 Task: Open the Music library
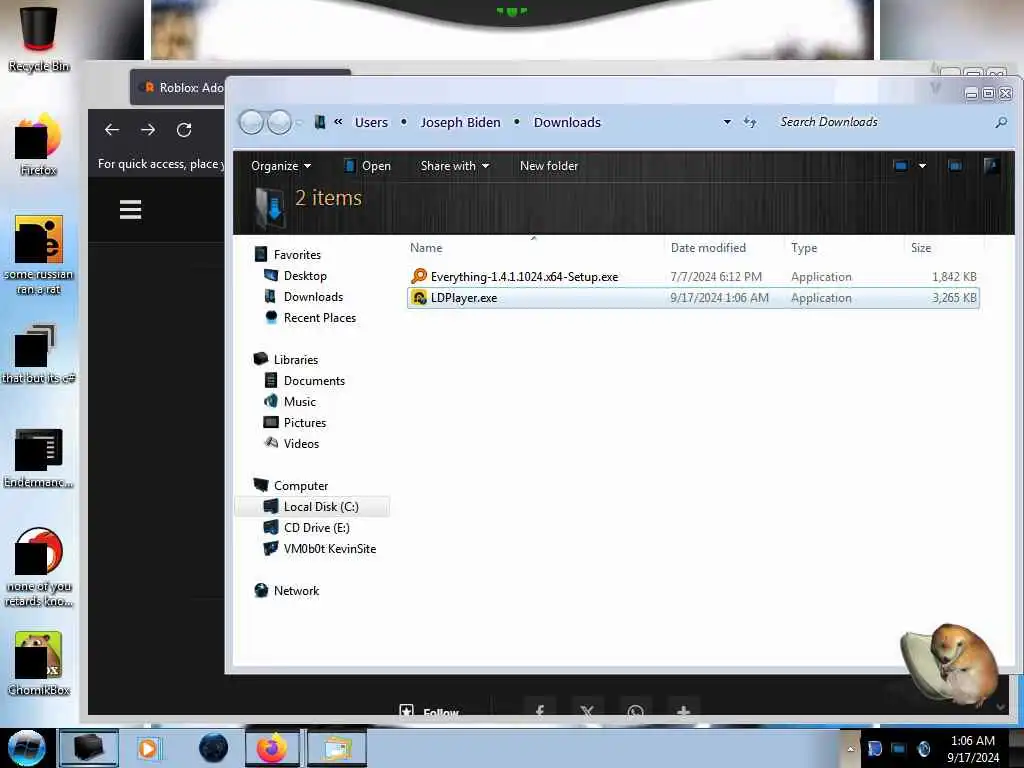tap(299, 402)
